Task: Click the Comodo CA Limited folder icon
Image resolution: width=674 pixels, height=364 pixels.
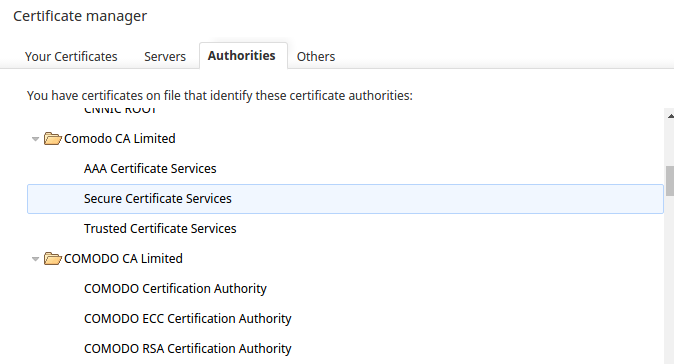Action: click(x=52, y=138)
